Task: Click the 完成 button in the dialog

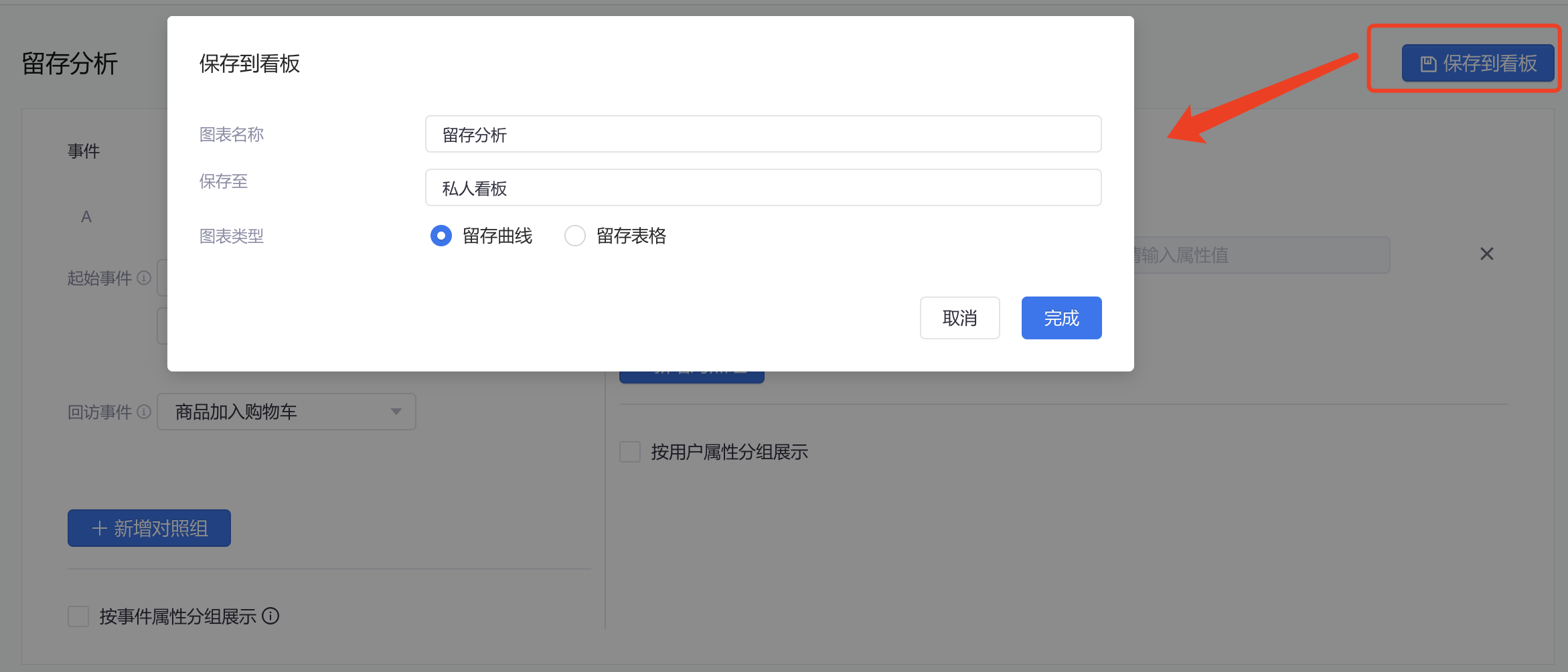Action: coord(1061,318)
